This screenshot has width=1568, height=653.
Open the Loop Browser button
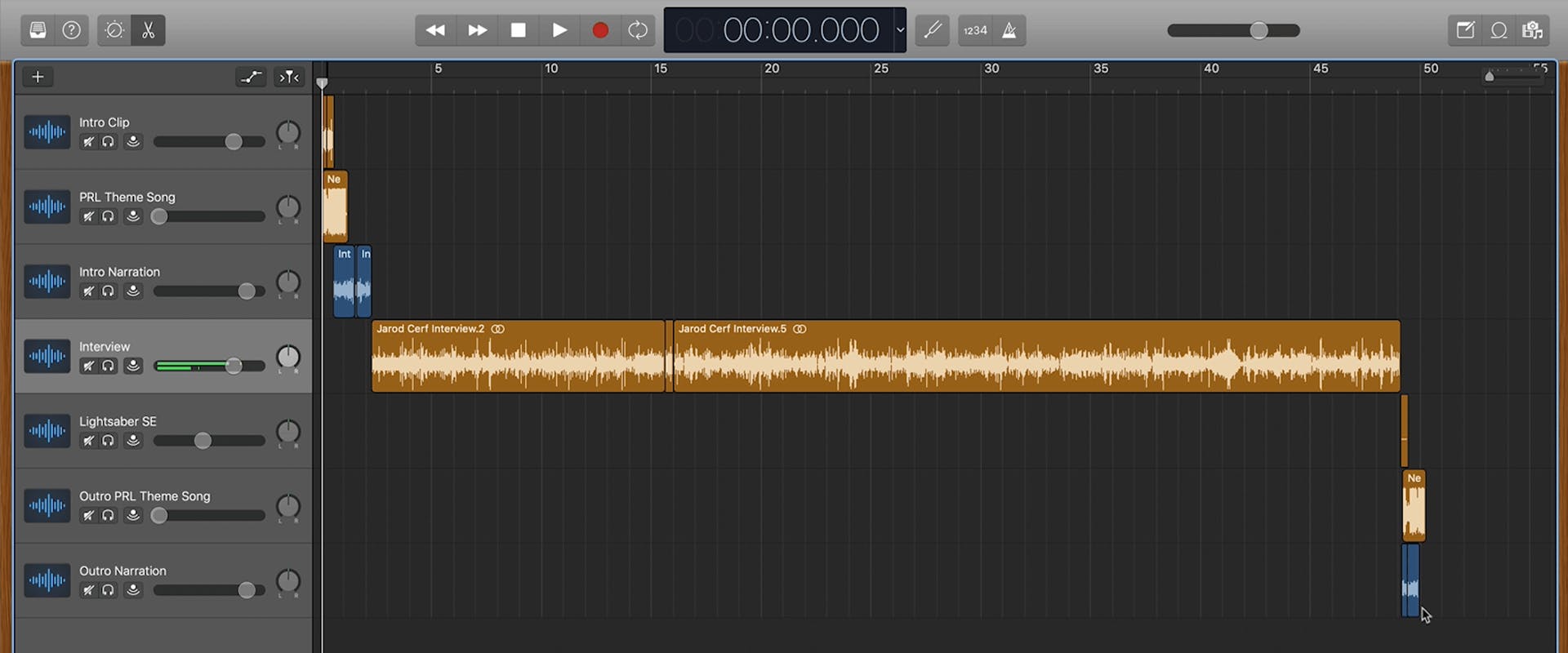[x=1499, y=30]
